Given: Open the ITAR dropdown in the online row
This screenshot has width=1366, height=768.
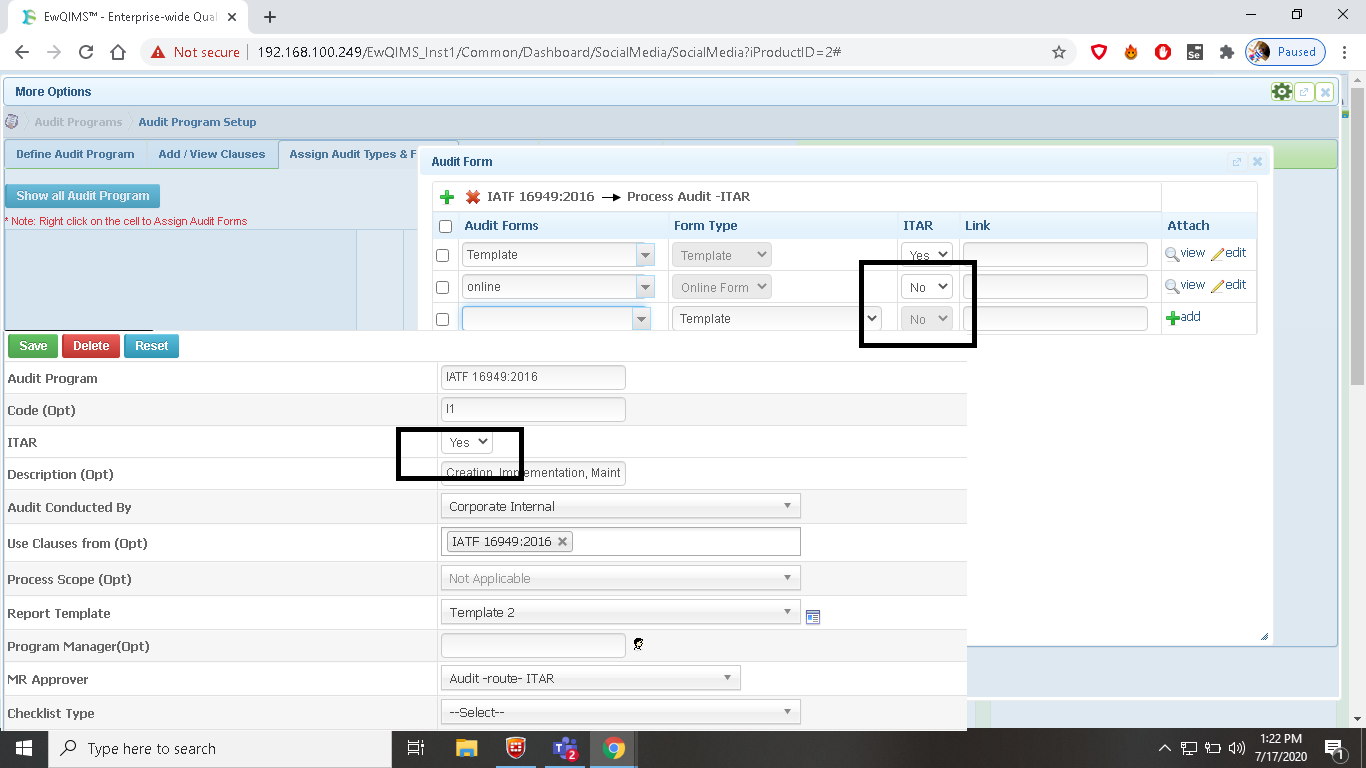Looking at the screenshot, I should (x=927, y=287).
